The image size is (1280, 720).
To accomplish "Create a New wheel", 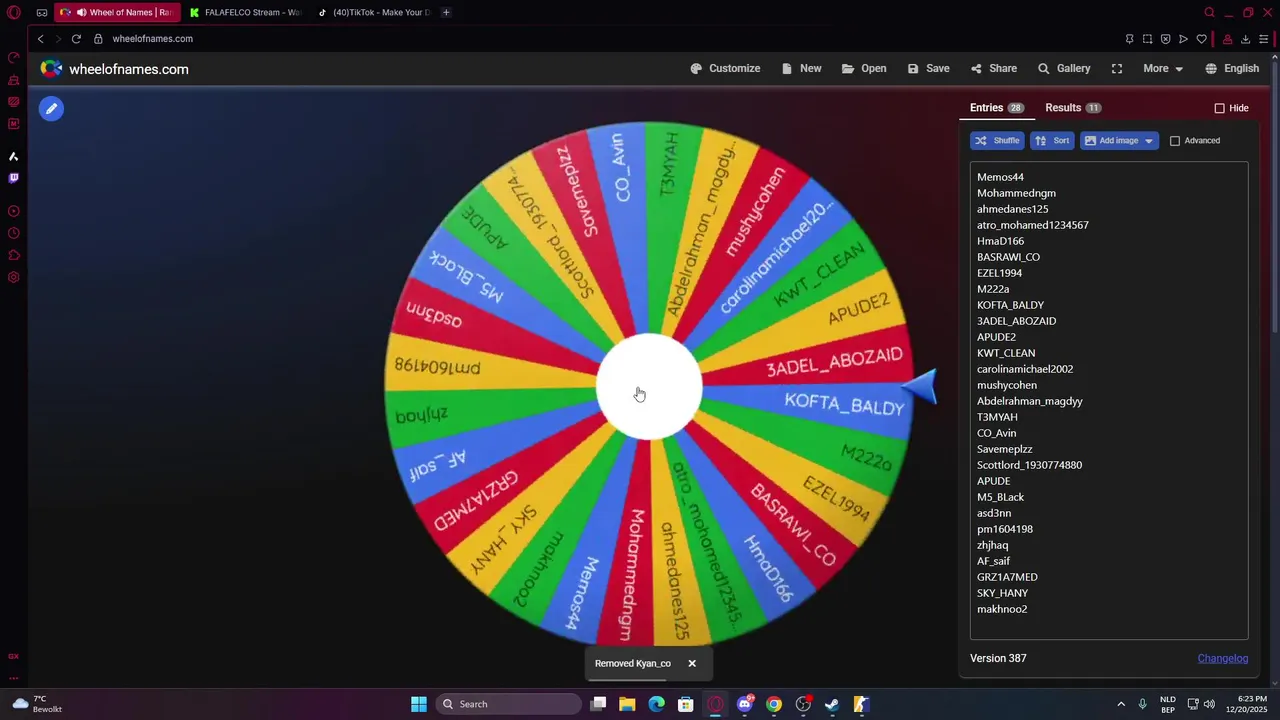I will coord(801,68).
